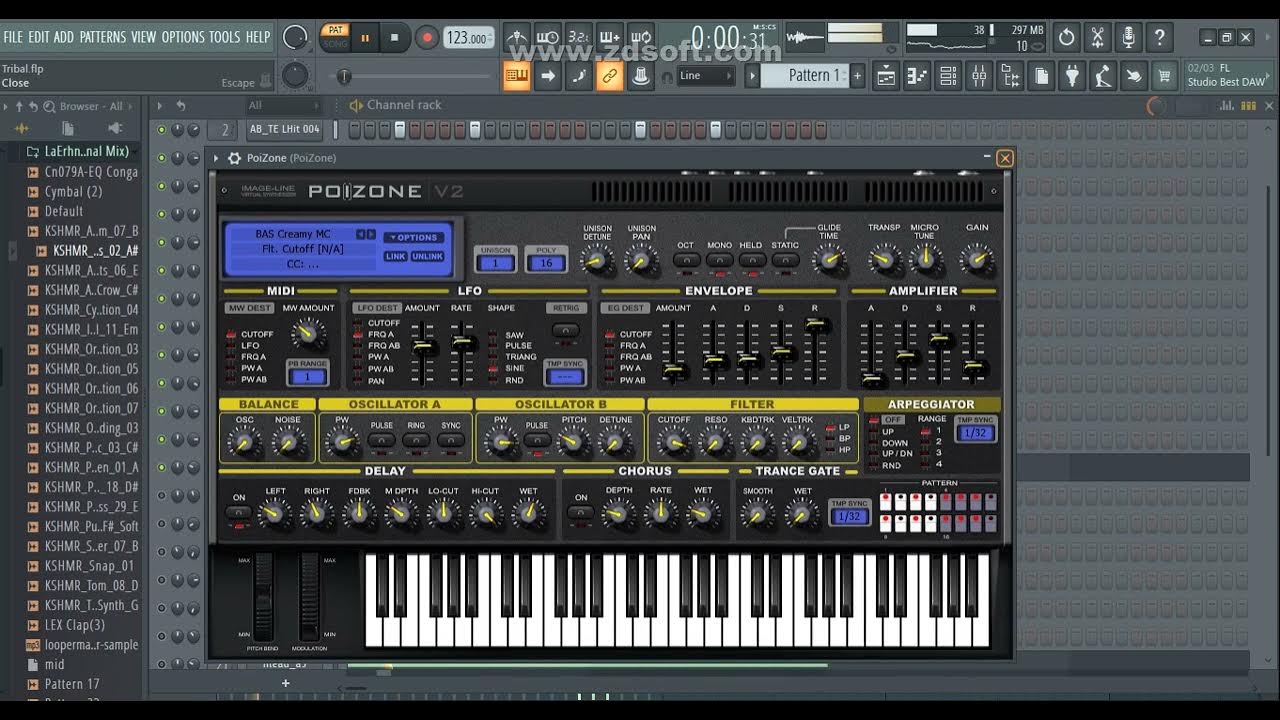The width and height of the screenshot is (1280, 720).
Task: Open the ADD menu
Action: tap(64, 37)
